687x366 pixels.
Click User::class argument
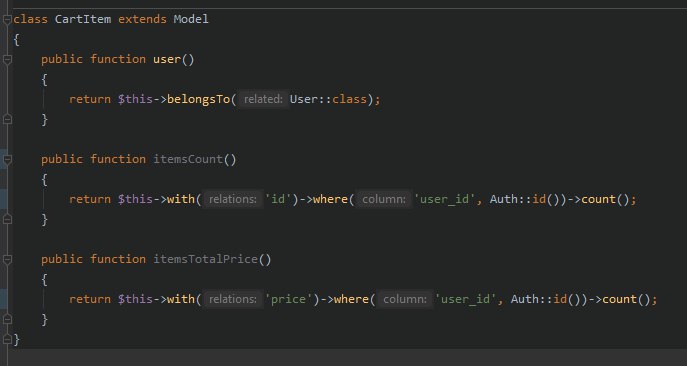[328, 99]
